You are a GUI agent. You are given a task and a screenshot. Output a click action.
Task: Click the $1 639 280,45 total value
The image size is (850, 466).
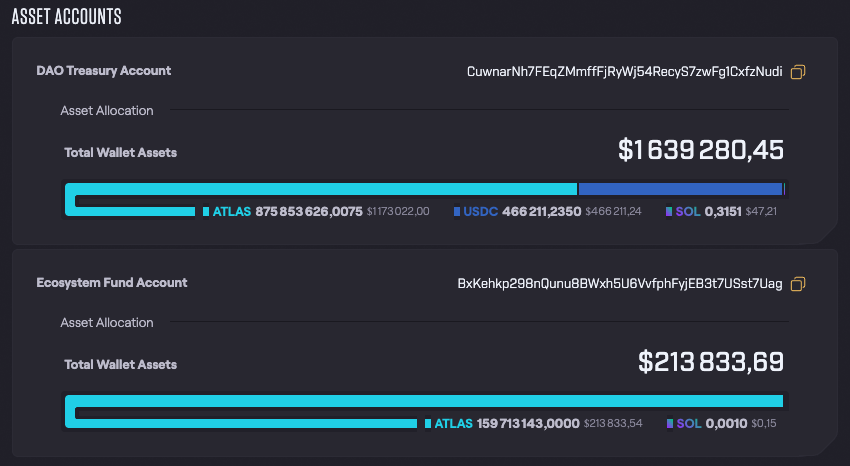pyautogui.click(x=700, y=151)
